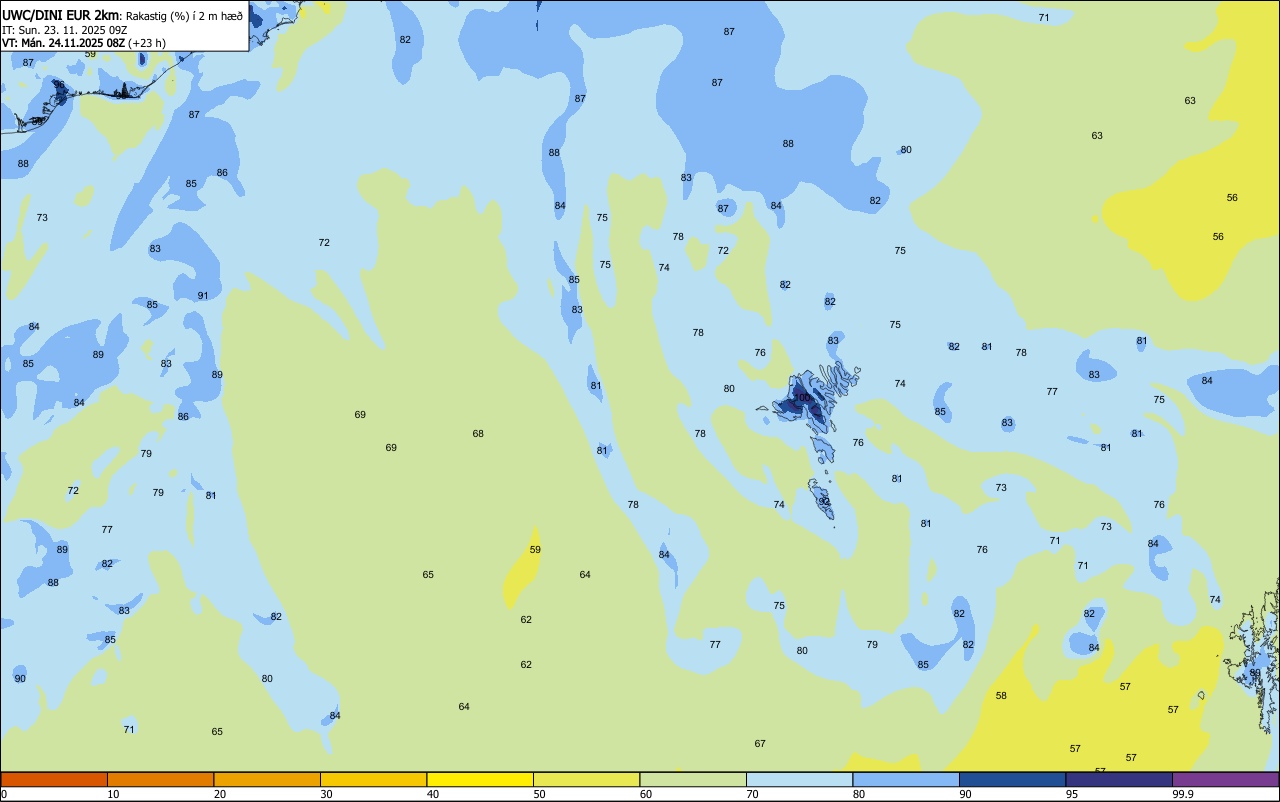The height and width of the screenshot is (802, 1280).
Task: Click the "20" legend tick label
Action: pyautogui.click(x=220, y=794)
